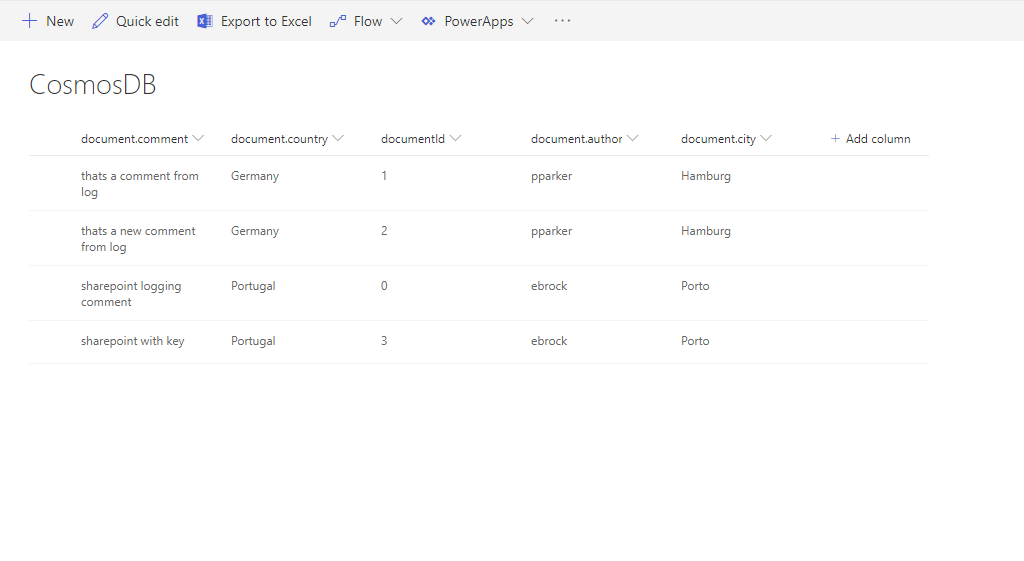This screenshot has height=561, width=1024.
Task: Click the Flow icon in command bar
Action: pyautogui.click(x=338, y=21)
